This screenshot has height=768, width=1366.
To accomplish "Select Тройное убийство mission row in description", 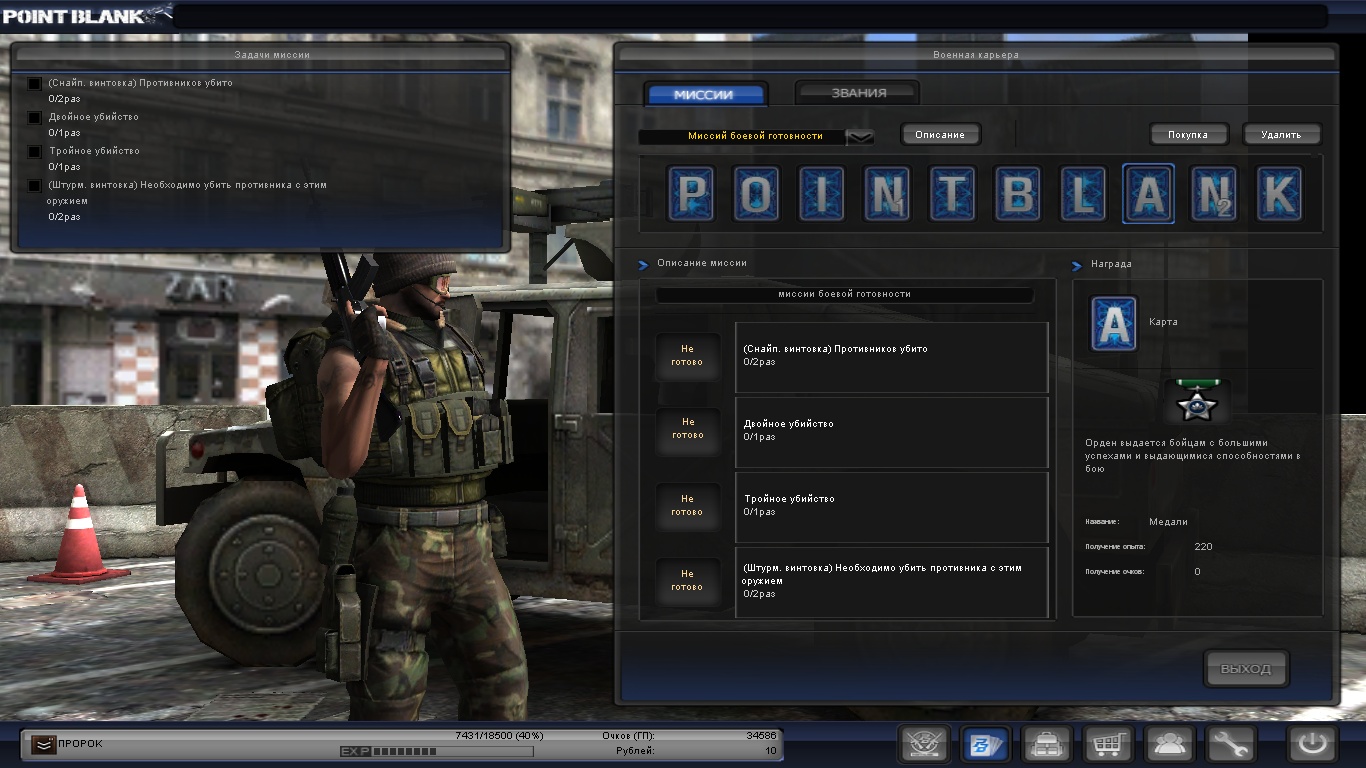I will [892, 507].
